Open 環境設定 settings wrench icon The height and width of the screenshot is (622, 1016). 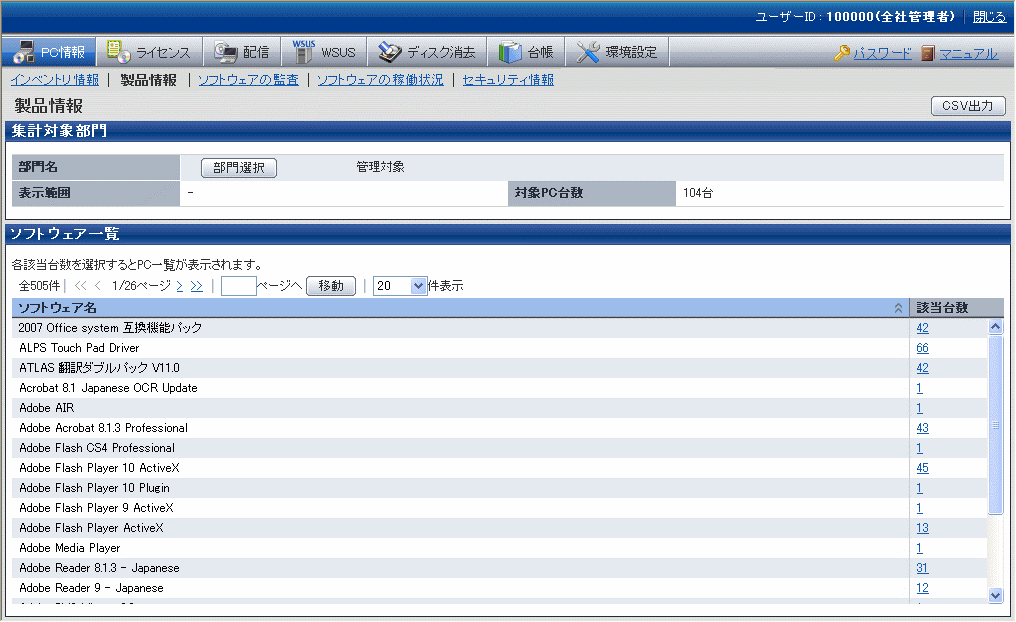tap(589, 52)
